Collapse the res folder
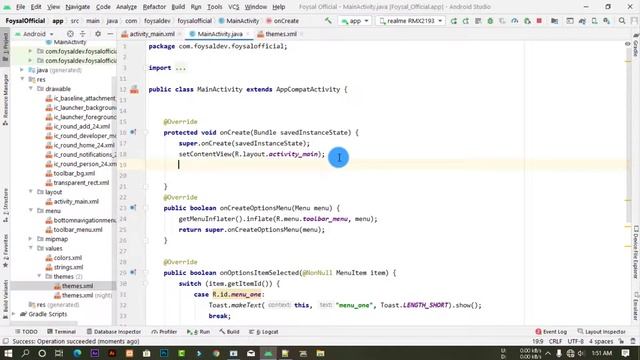Viewport: 640px width, 360px height. click(22, 79)
